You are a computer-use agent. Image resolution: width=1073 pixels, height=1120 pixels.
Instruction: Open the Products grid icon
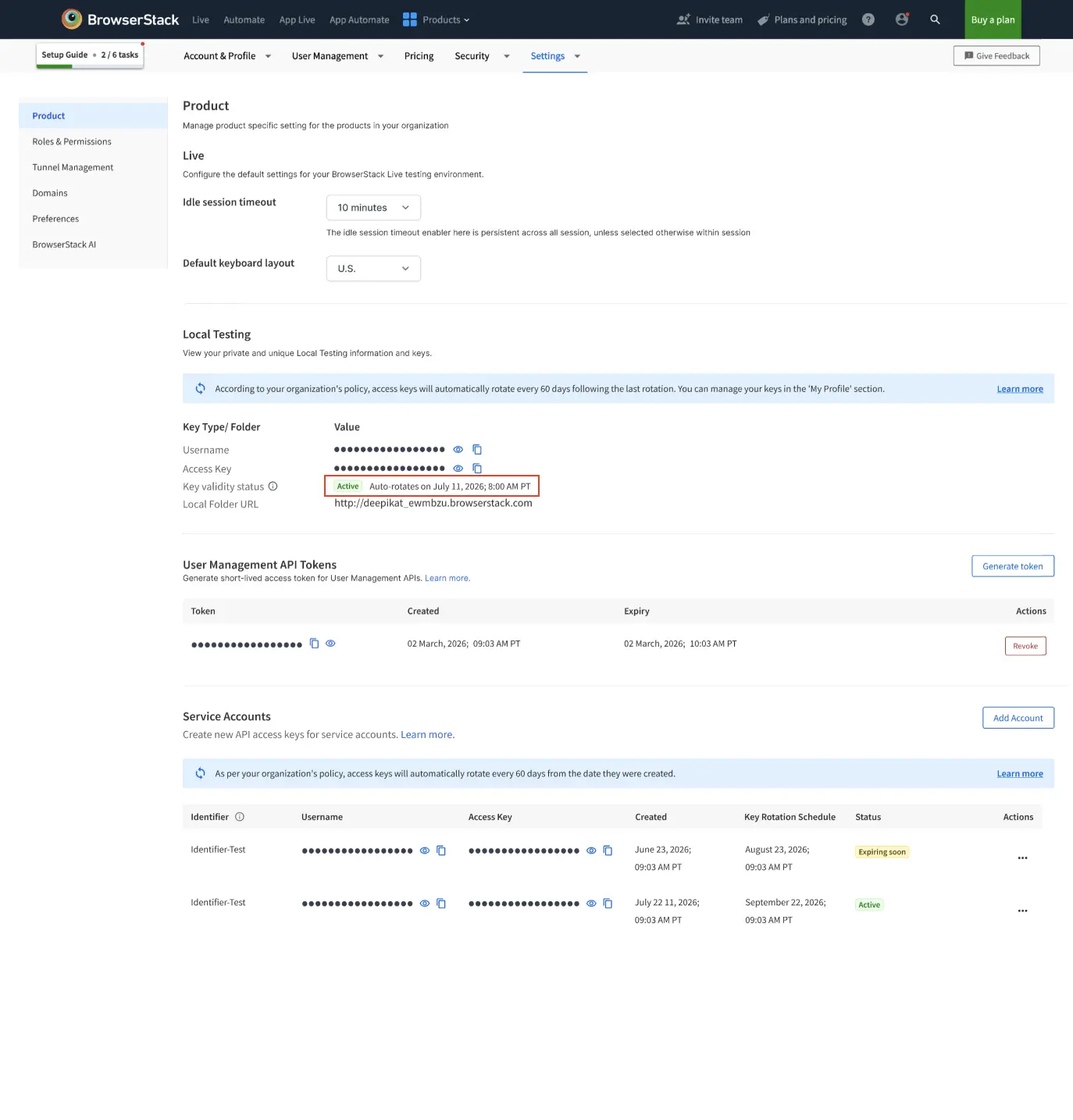(x=409, y=20)
